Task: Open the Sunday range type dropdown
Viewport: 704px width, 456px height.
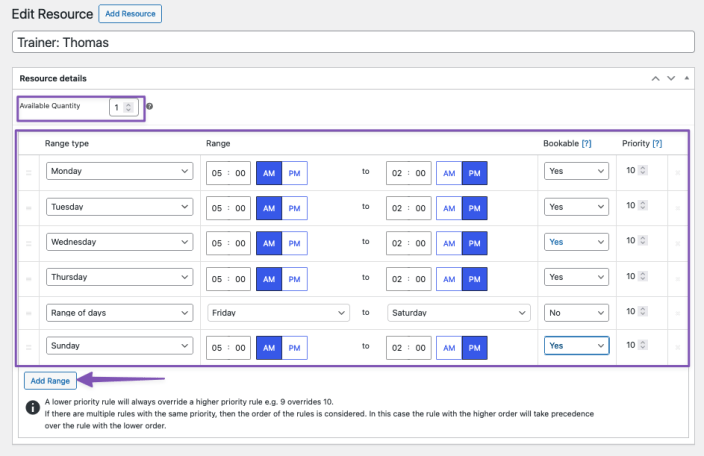Action: [x=119, y=346]
